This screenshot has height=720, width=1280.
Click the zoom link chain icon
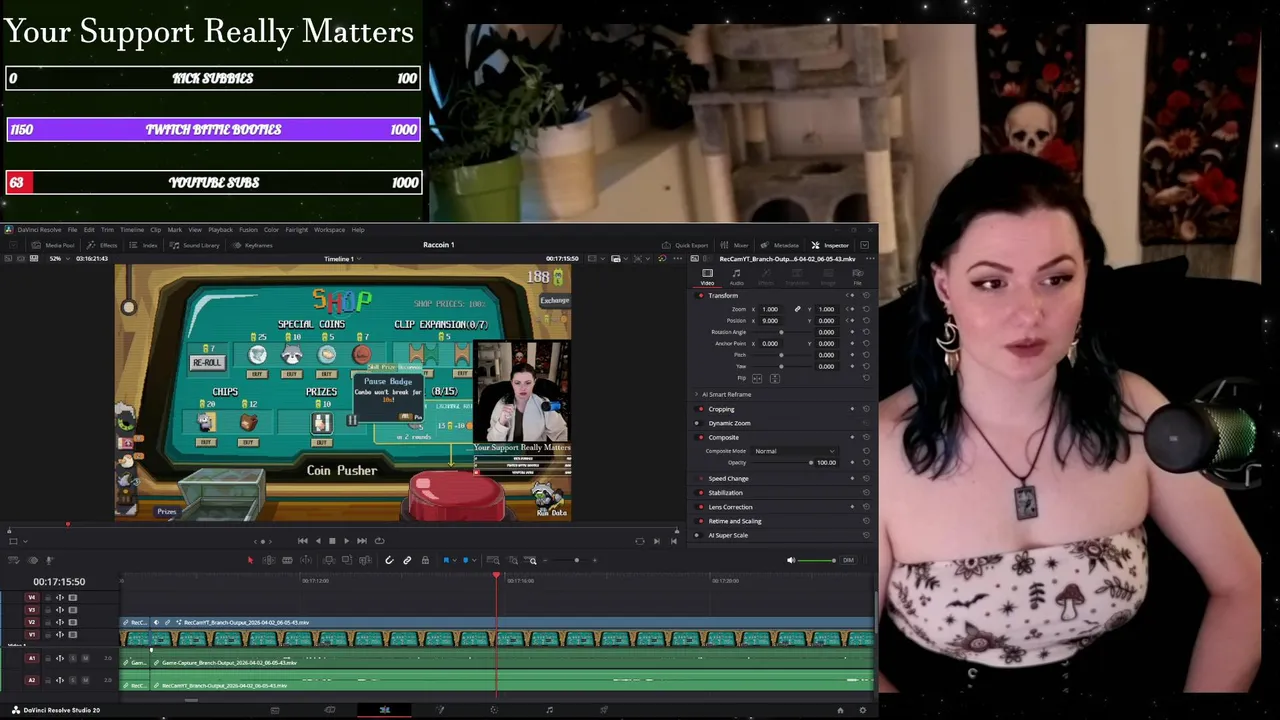(x=797, y=309)
